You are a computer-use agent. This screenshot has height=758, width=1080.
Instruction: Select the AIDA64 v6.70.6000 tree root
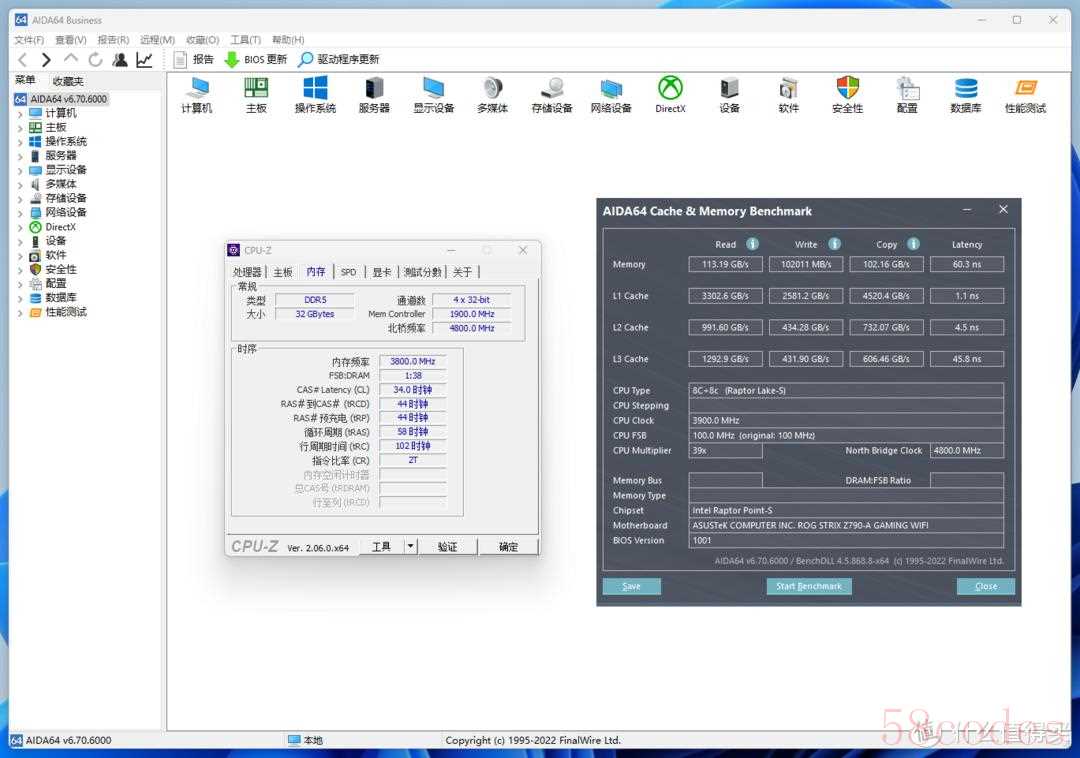pyautogui.click(x=61, y=99)
